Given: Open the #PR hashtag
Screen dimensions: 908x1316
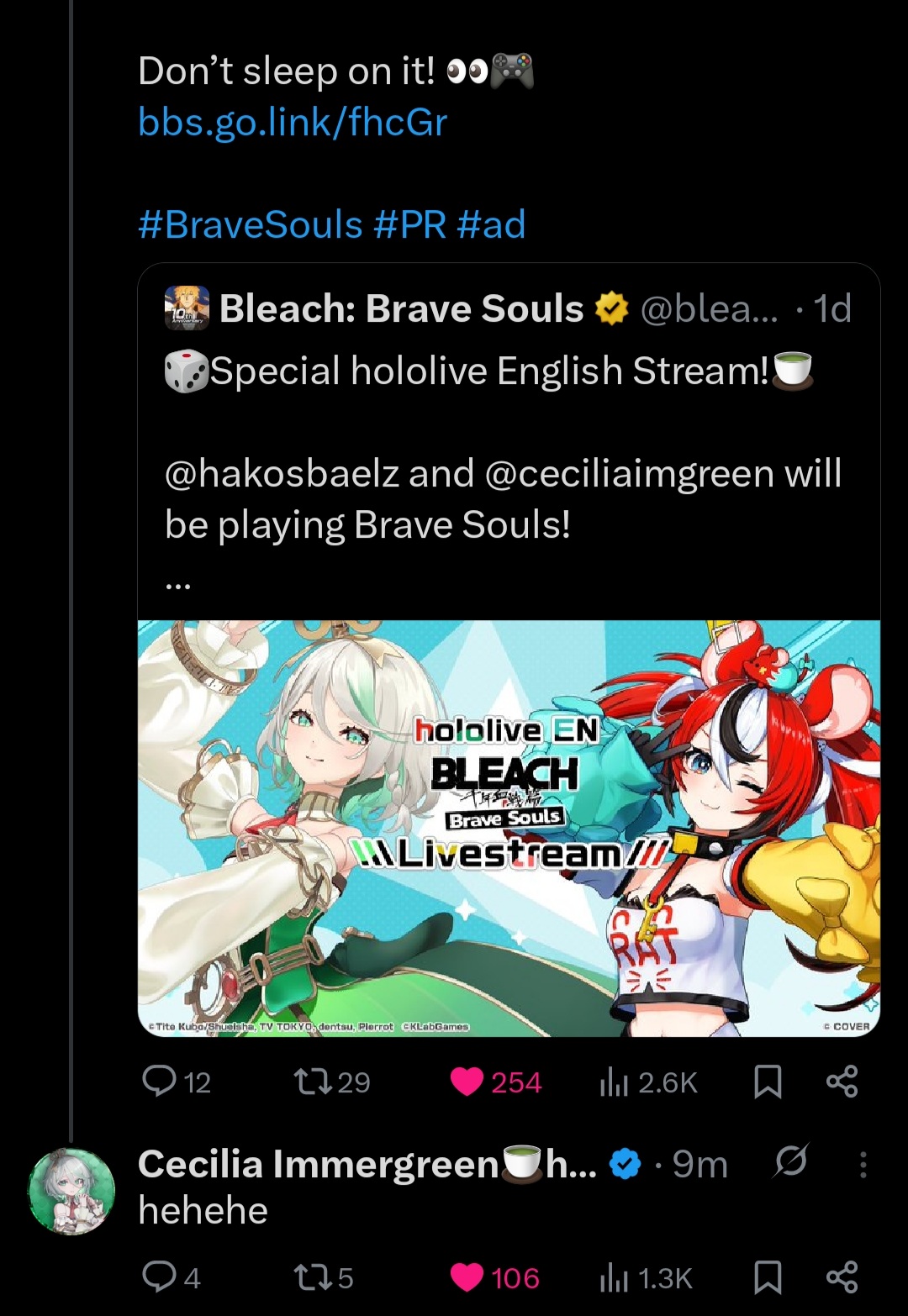Looking at the screenshot, I should pyautogui.click(x=410, y=224).
